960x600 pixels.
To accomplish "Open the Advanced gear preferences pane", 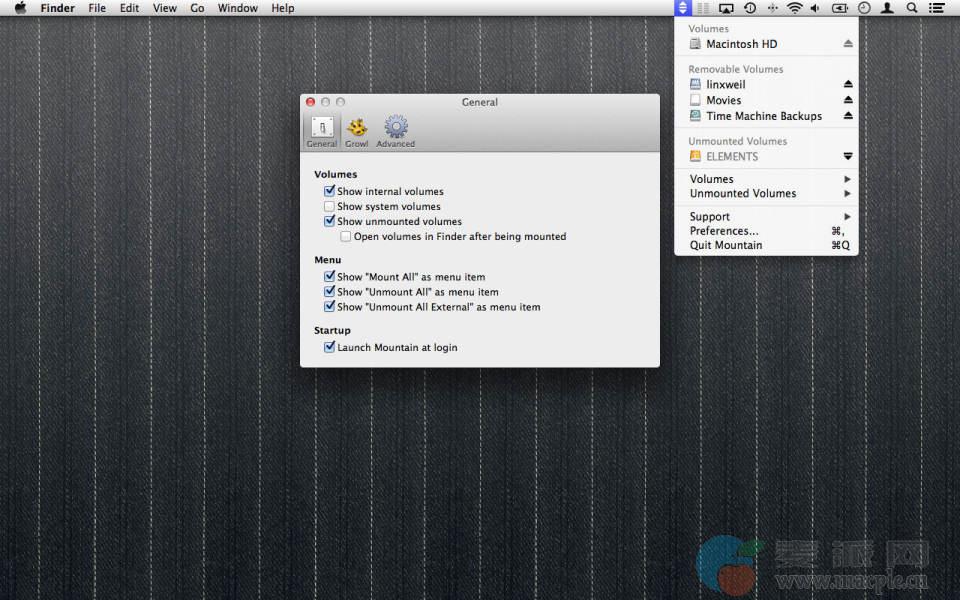I will [396, 130].
